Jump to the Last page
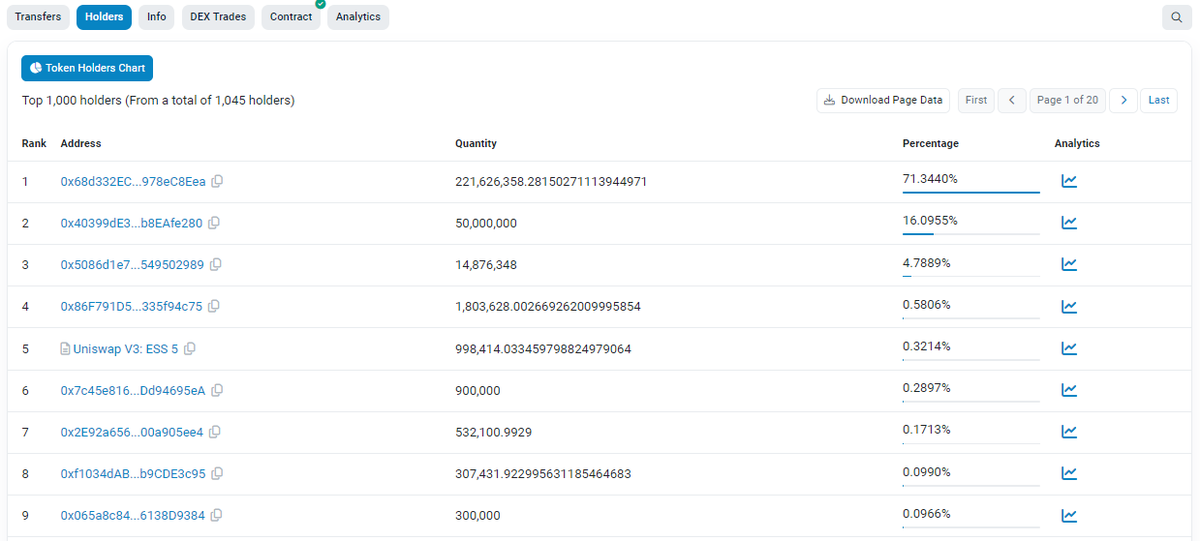Image resolution: width=1200 pixels, height=541 pixels. pyautogui.click(x=1159, y=100)
